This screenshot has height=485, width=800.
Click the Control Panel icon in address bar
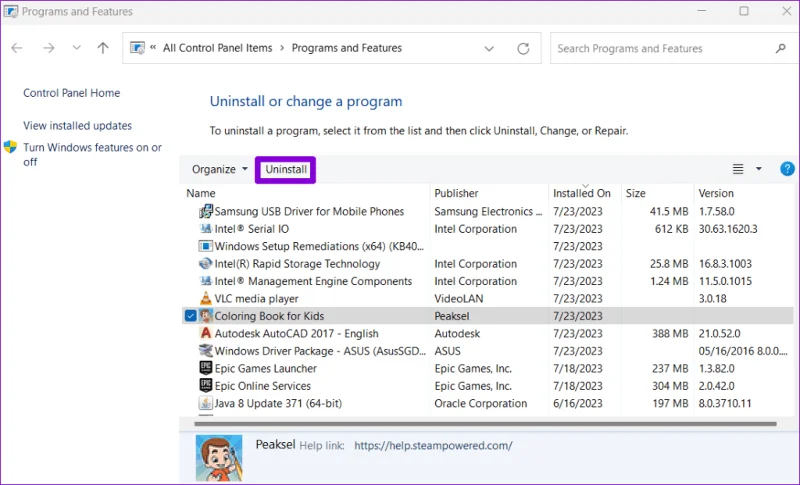pyautogui.click(x=137, y=48)
